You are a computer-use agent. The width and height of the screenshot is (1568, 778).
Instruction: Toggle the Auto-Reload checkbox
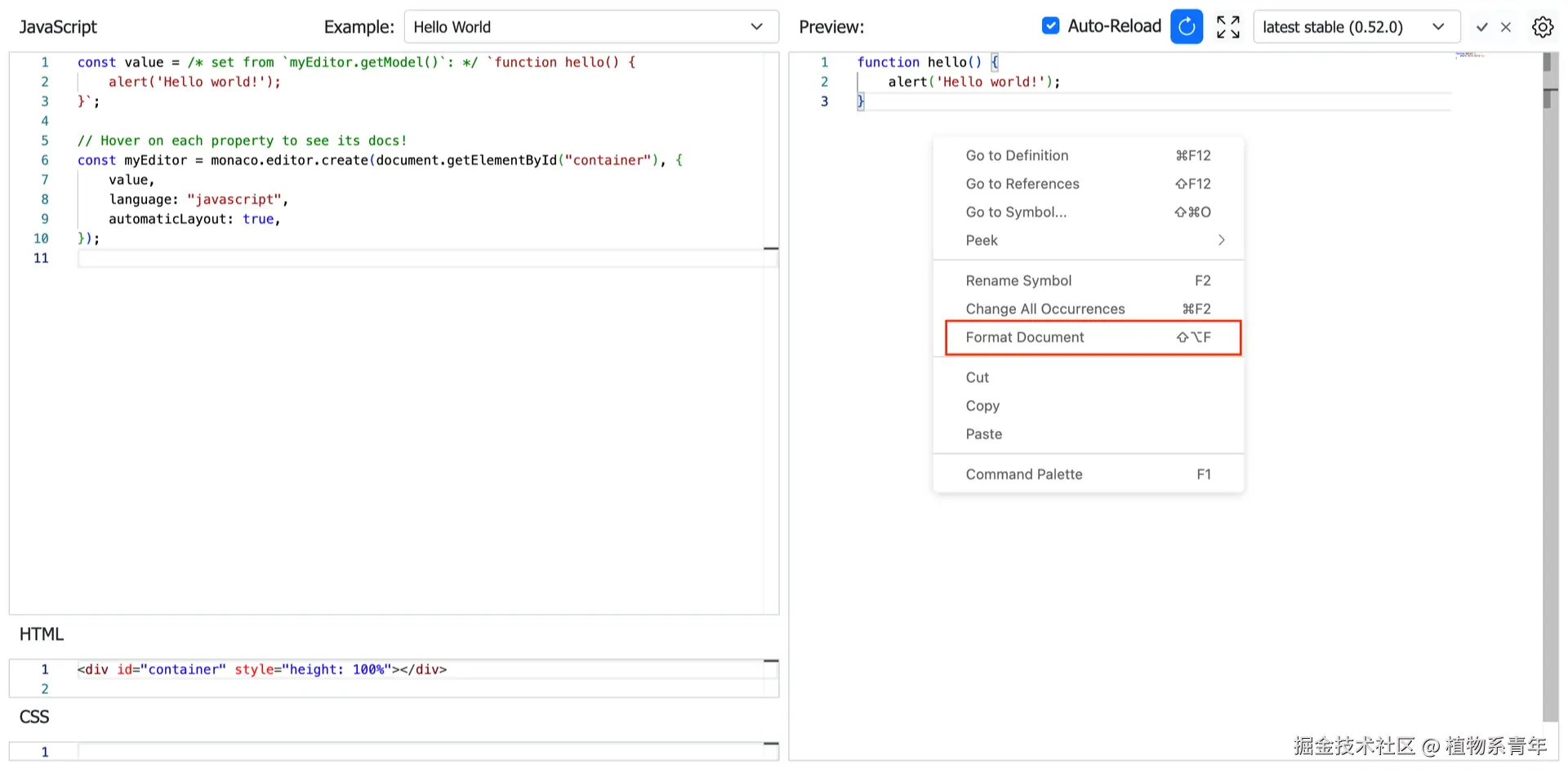[1050, 26]
